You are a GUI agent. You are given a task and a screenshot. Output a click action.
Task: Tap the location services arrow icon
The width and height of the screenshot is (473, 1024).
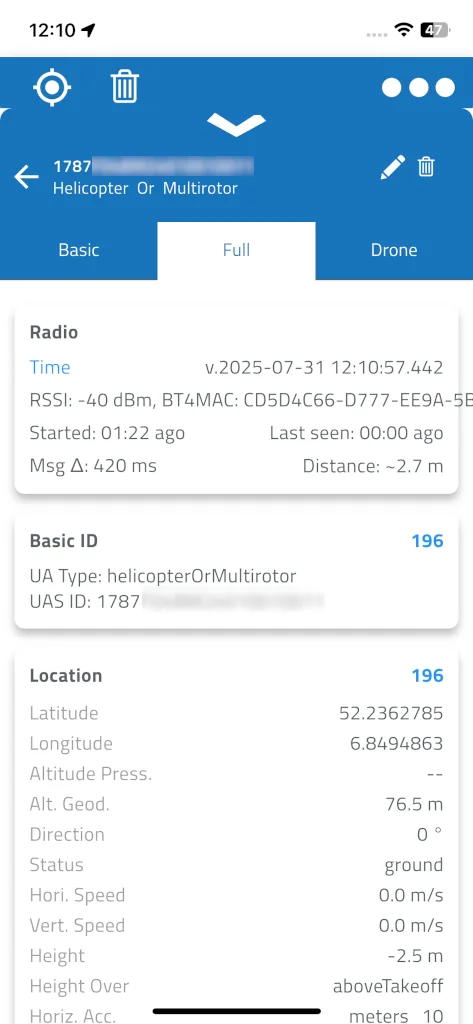pos(88,29)
